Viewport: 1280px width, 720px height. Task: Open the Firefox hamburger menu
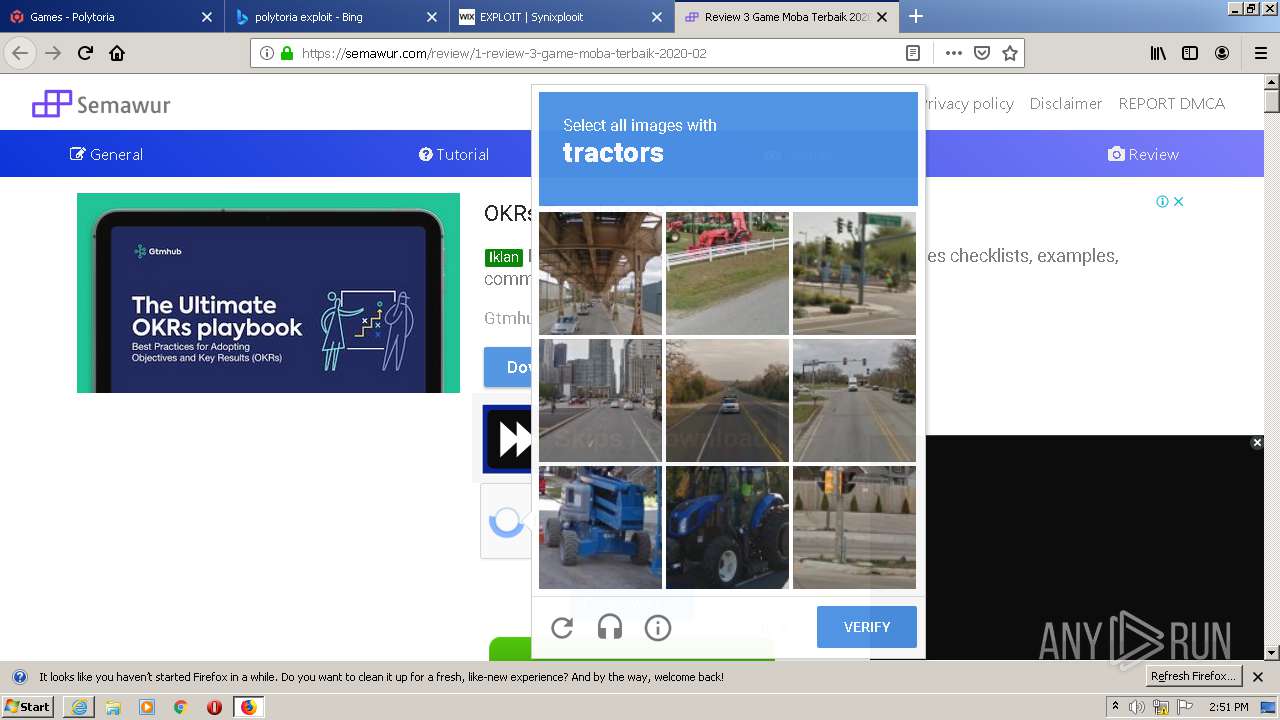[x=1260, y=53]
